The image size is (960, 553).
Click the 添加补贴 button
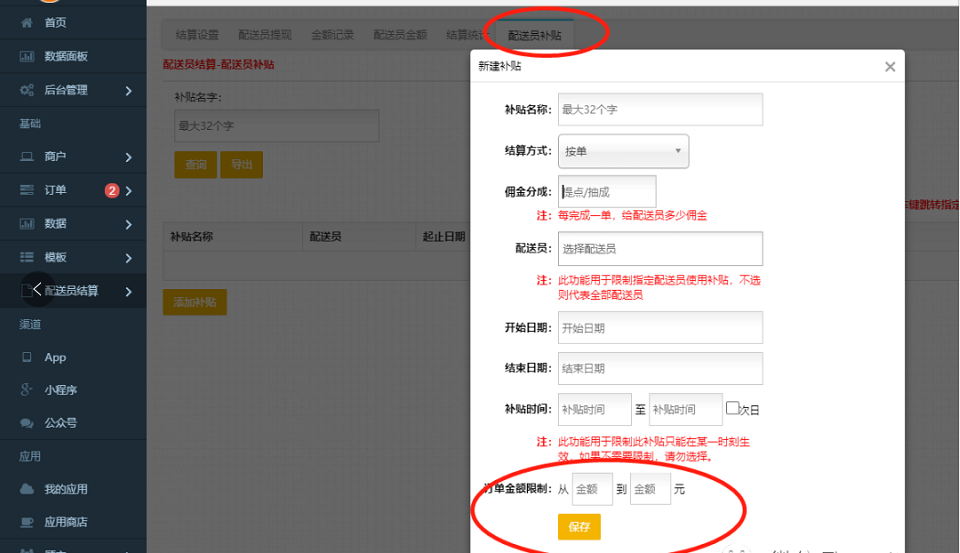click(x=195, y=302)
